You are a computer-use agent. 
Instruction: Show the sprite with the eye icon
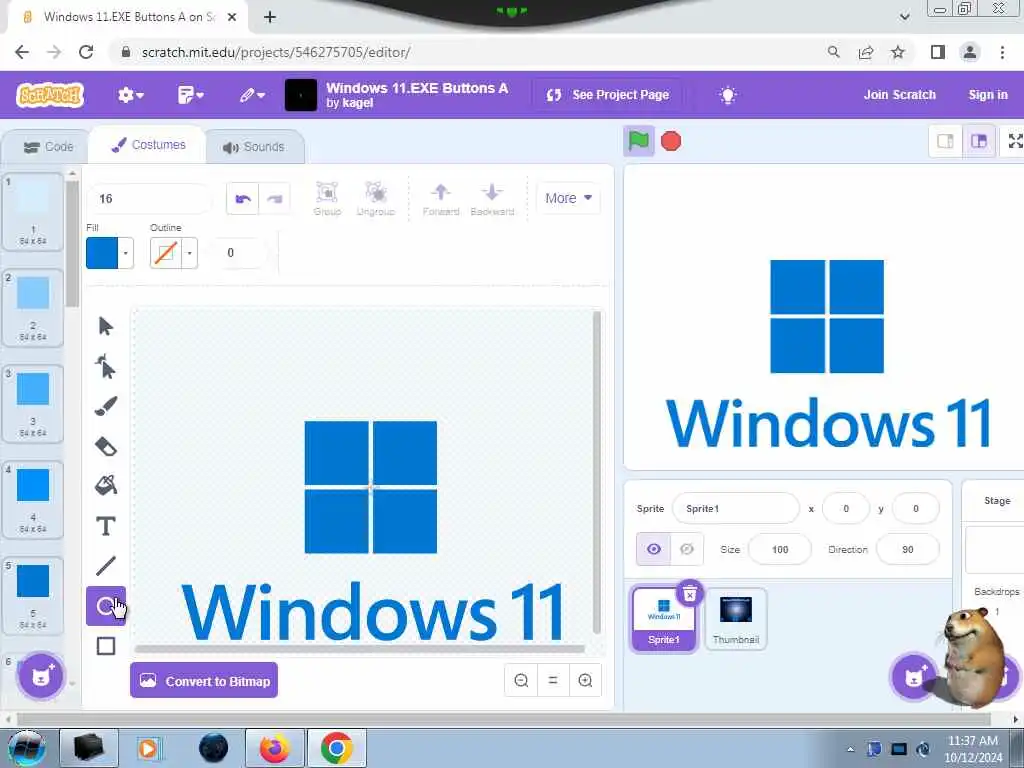[654, 549]
